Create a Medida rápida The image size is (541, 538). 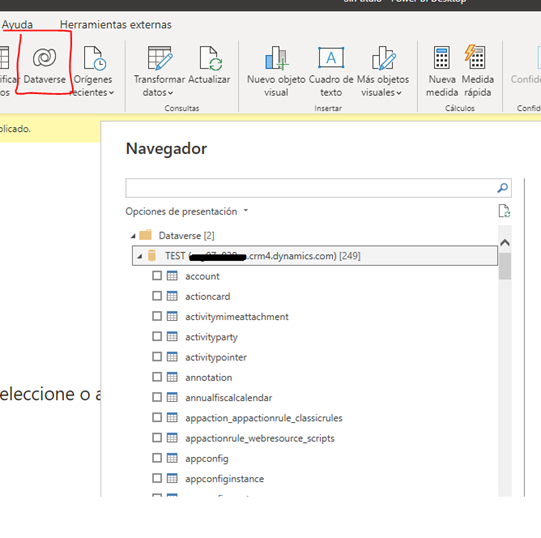[478, 72]
